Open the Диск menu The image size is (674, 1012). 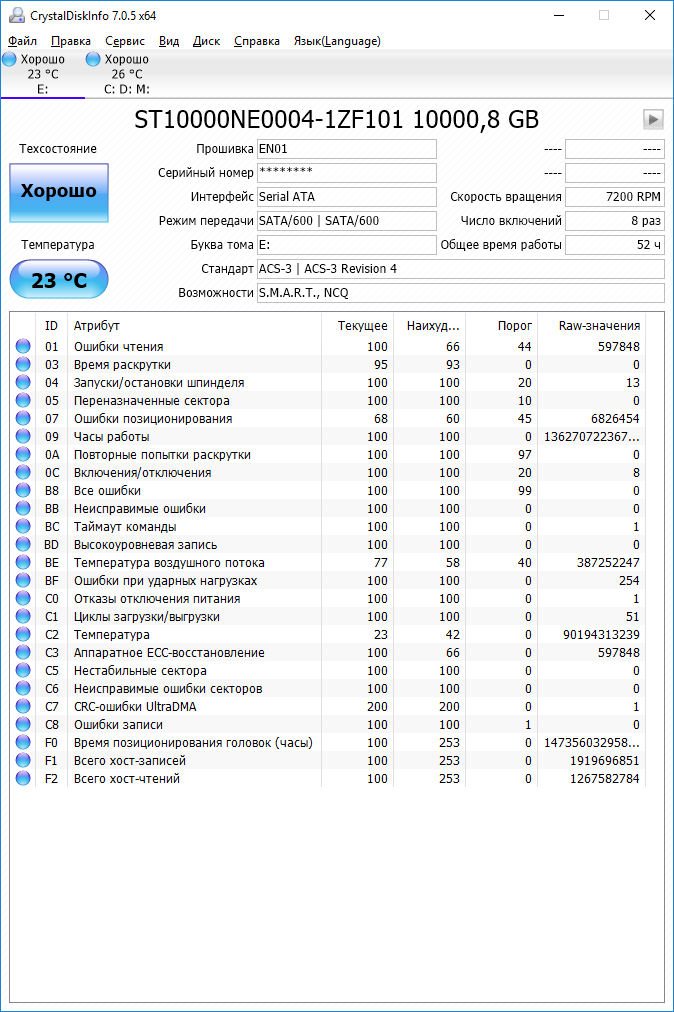click(x=206, y=41)
